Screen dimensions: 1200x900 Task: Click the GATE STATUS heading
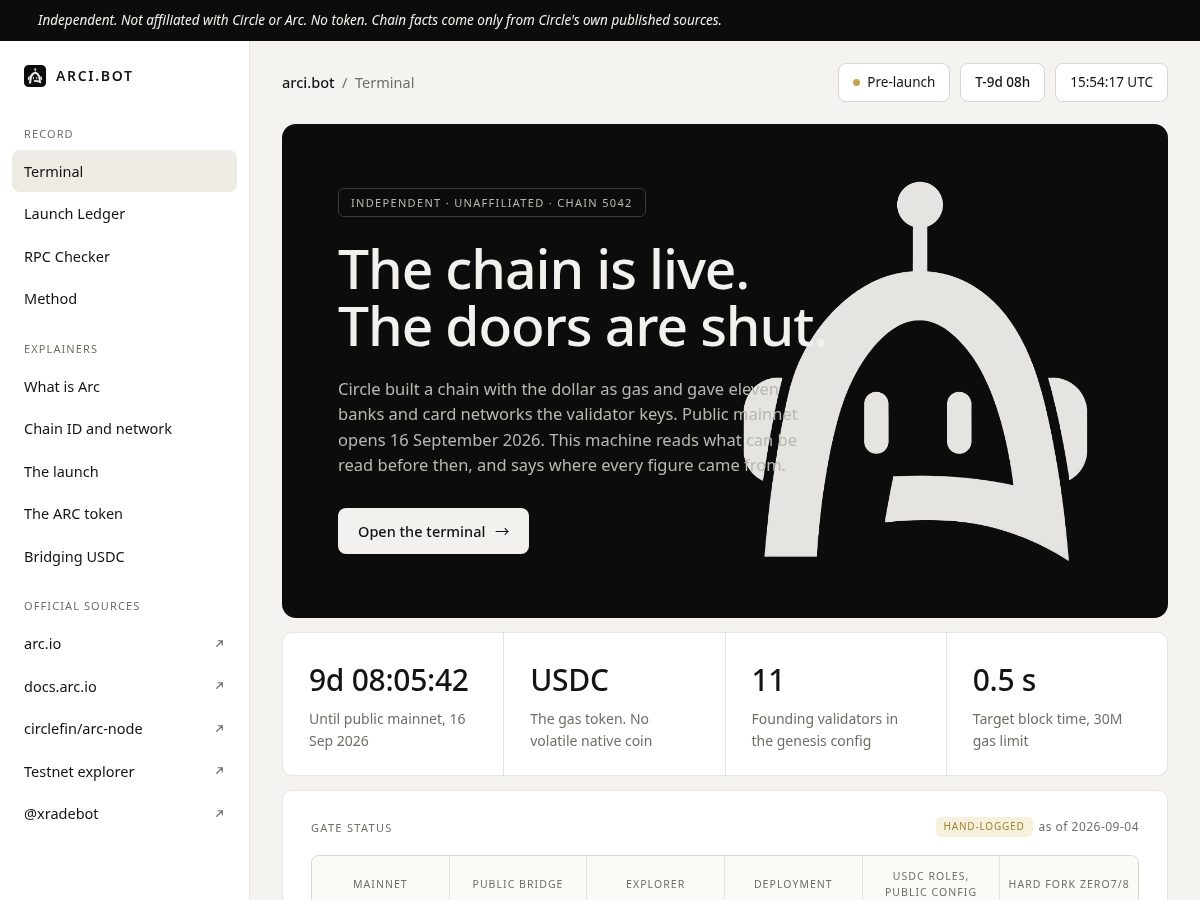pos(351,828)
